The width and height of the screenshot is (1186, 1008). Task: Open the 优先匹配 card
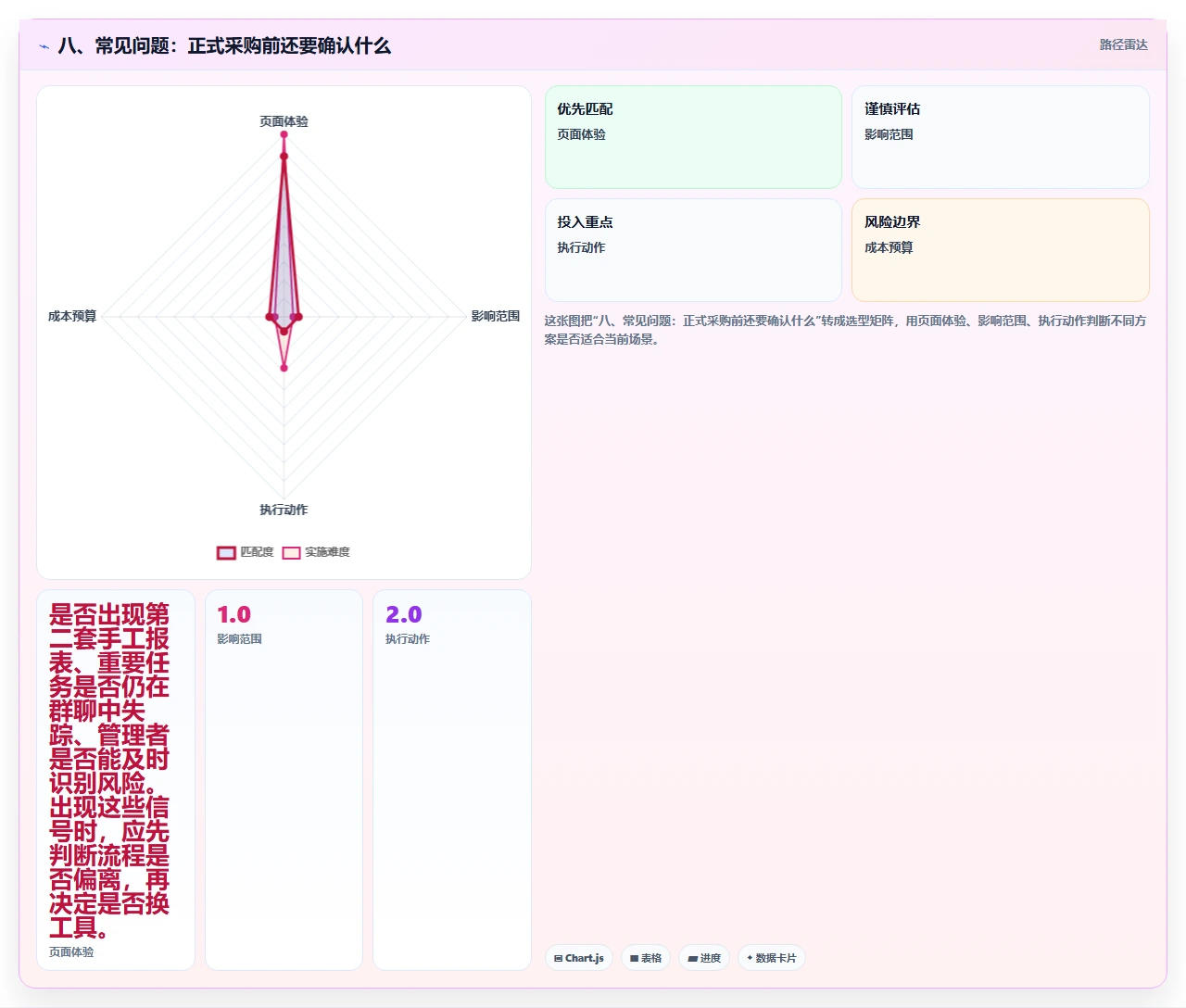click(693, 137)
